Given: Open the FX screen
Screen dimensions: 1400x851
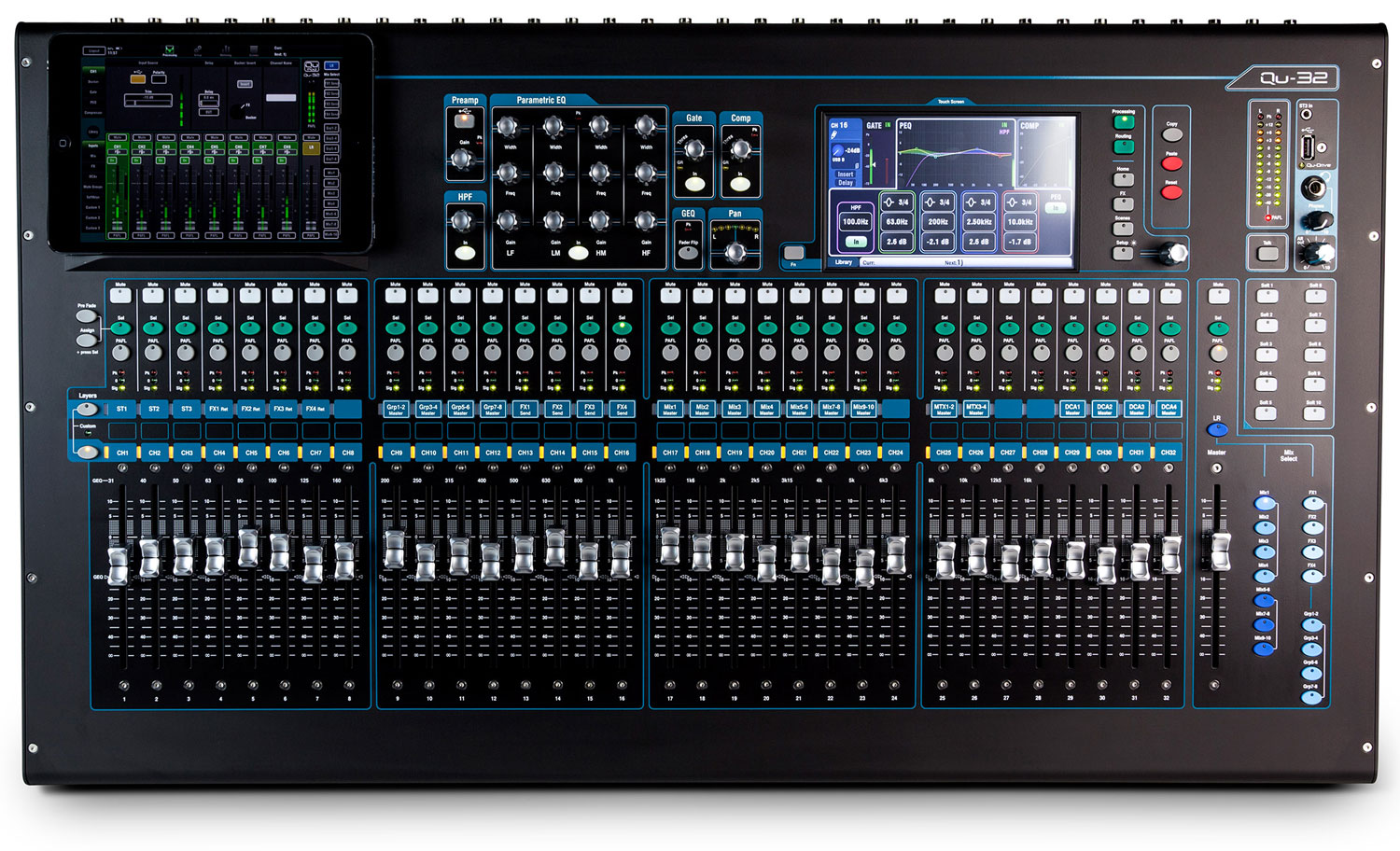Looking at the screenshot, I should point(1122,202).
